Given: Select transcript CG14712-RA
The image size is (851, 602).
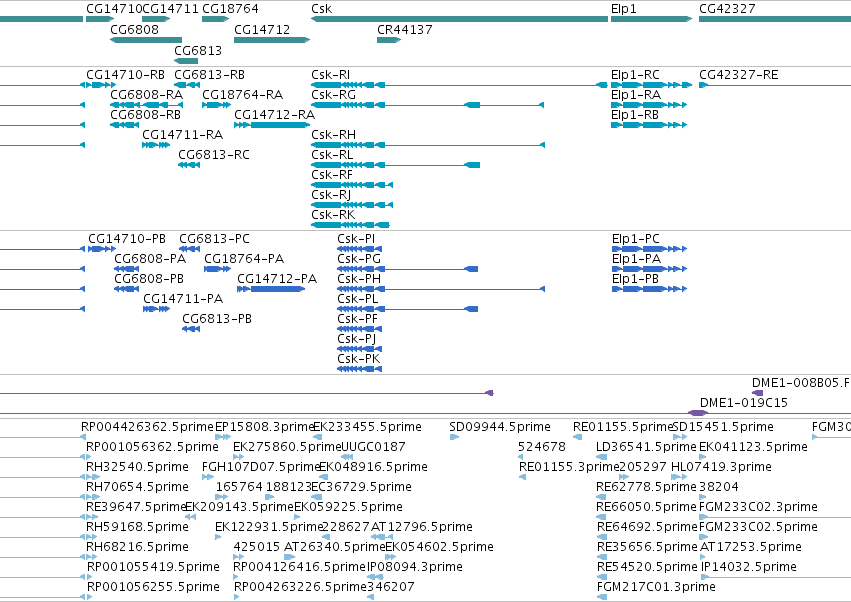Looking at the screenshot, I should pyautogui.click(x=275, y=115).
